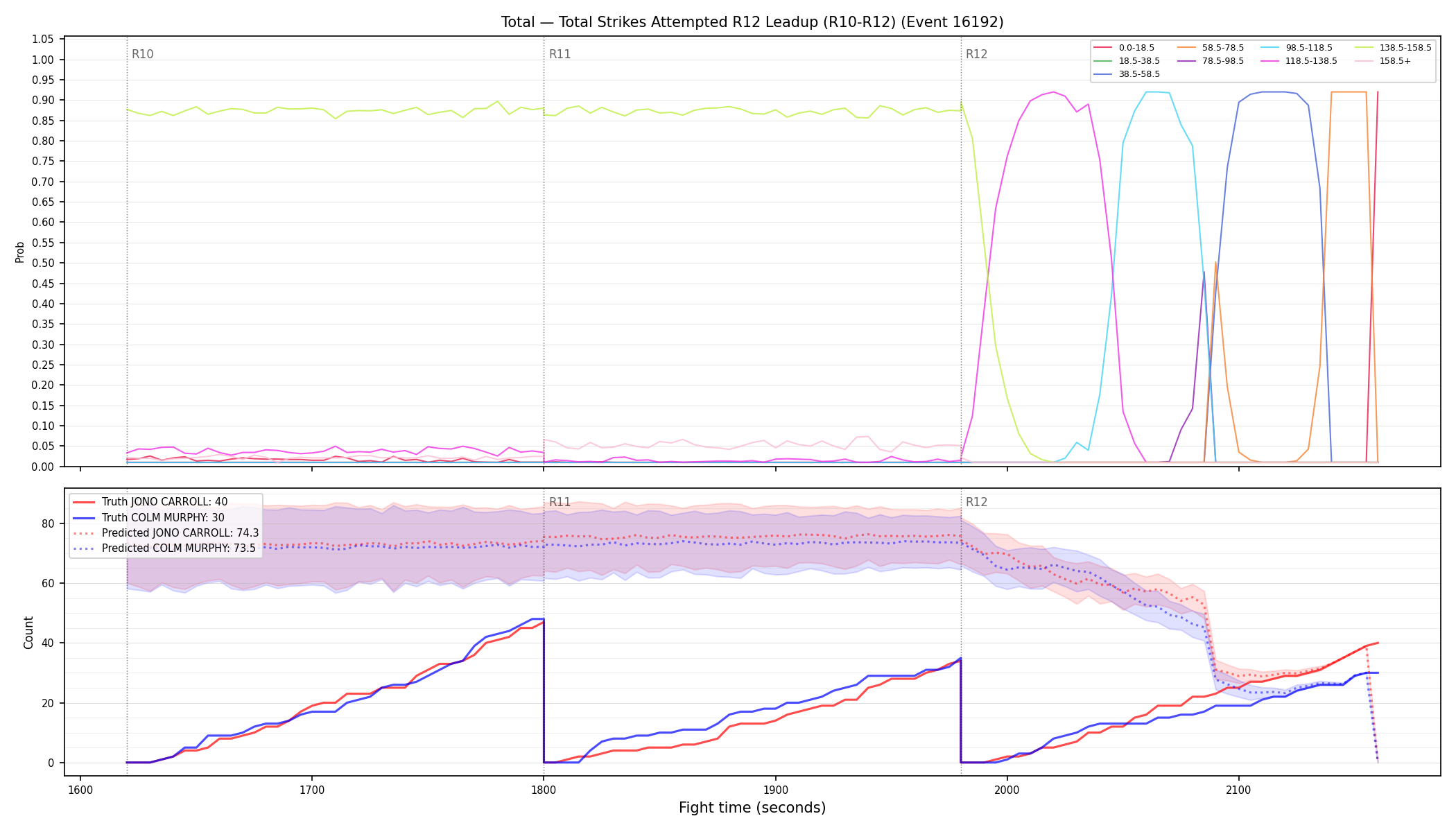
Task: Click the R10 round label in top chart
Action: click(x=142, y=54)
